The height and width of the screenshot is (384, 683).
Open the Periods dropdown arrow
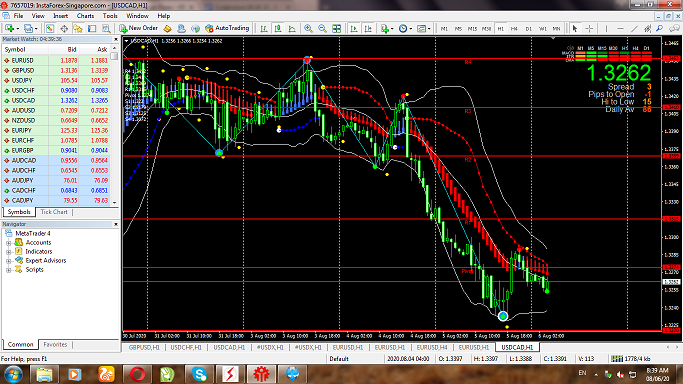click(410, 28)
